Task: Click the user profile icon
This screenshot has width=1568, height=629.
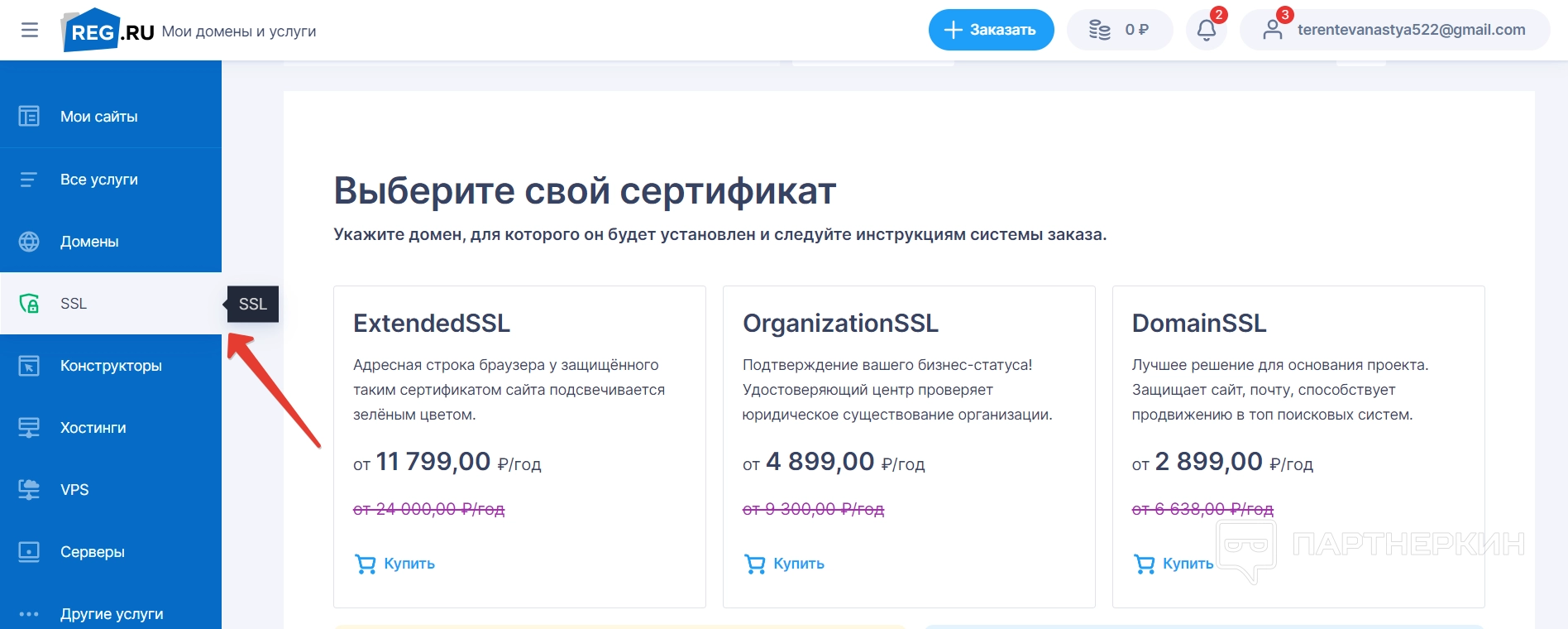Action: pos(1272,31)
